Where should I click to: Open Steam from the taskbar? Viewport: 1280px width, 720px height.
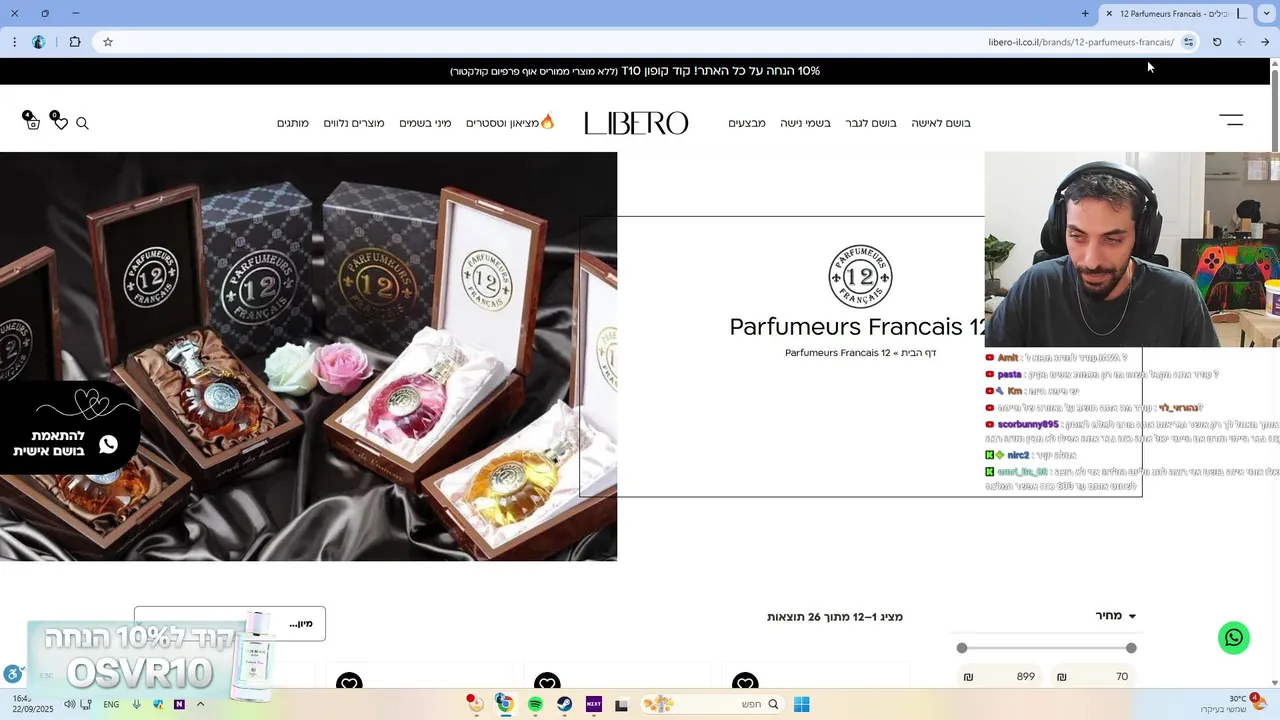[564, 704]
